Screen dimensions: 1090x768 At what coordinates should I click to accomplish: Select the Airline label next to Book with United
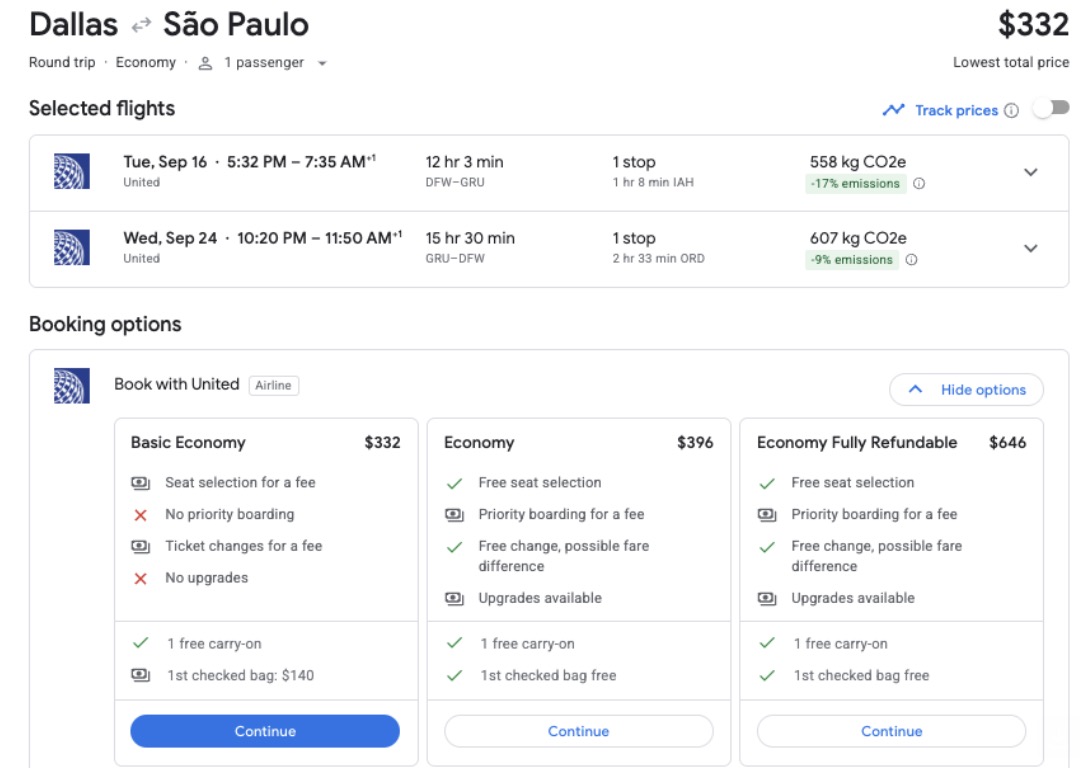pos(274,383)
